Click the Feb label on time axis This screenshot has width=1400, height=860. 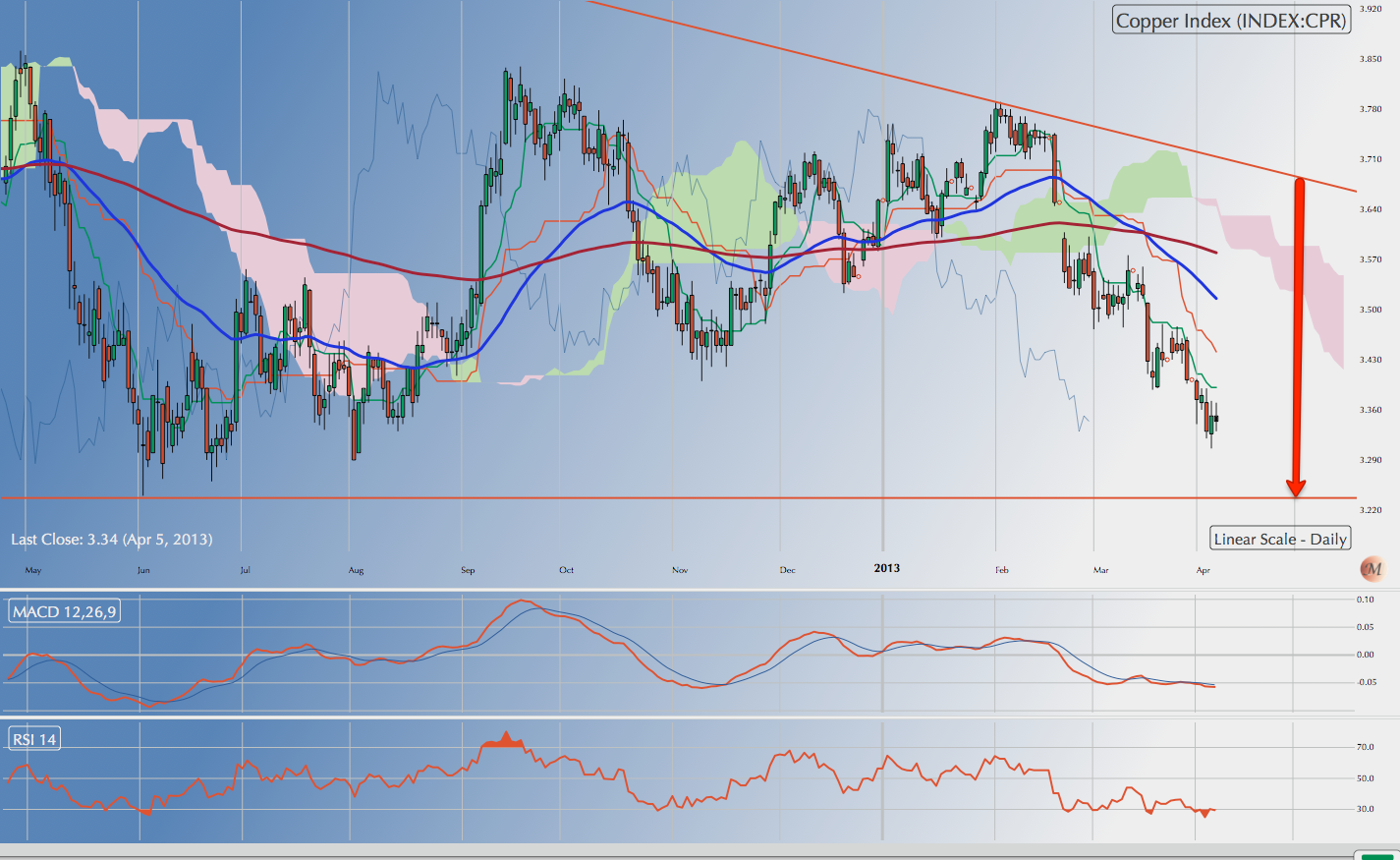click(x=1001, y=570)
